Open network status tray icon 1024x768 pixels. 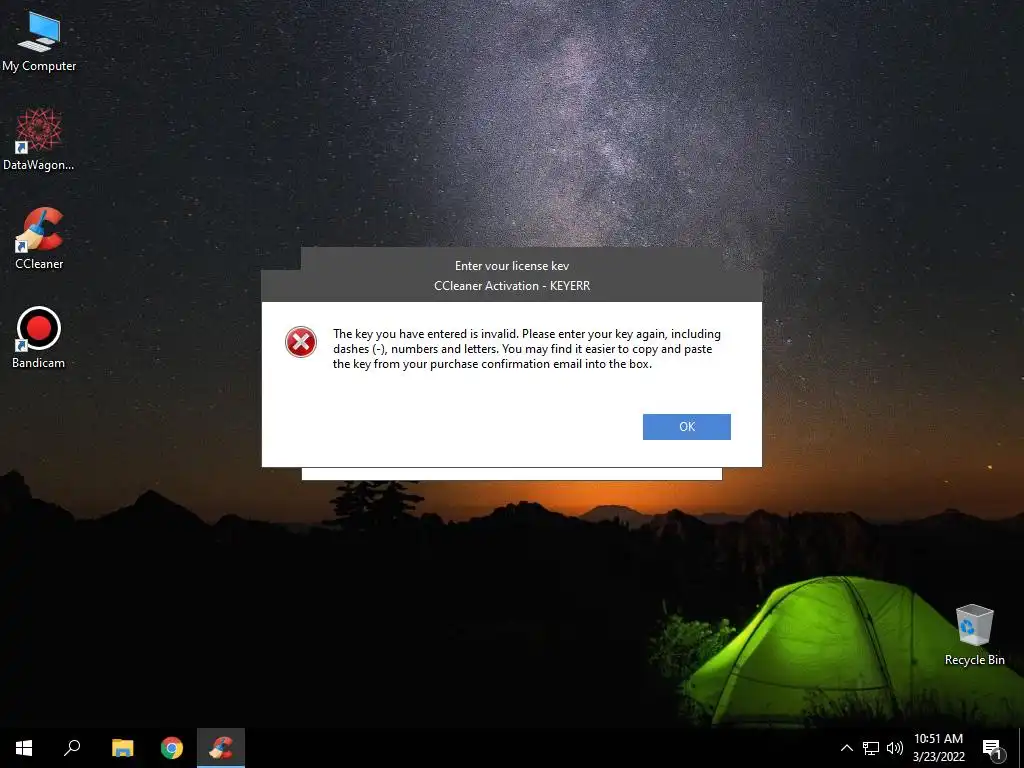pos(871,748)
